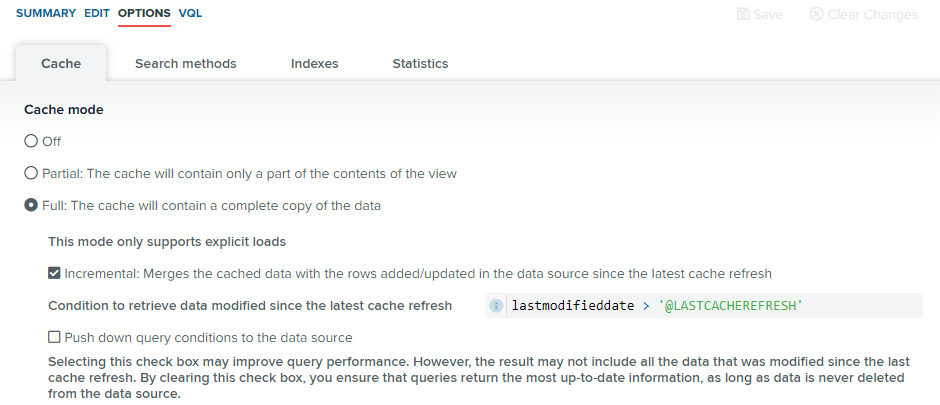Select the Full cache mode radio button
The image size is (940, 405).
point(31,205)
